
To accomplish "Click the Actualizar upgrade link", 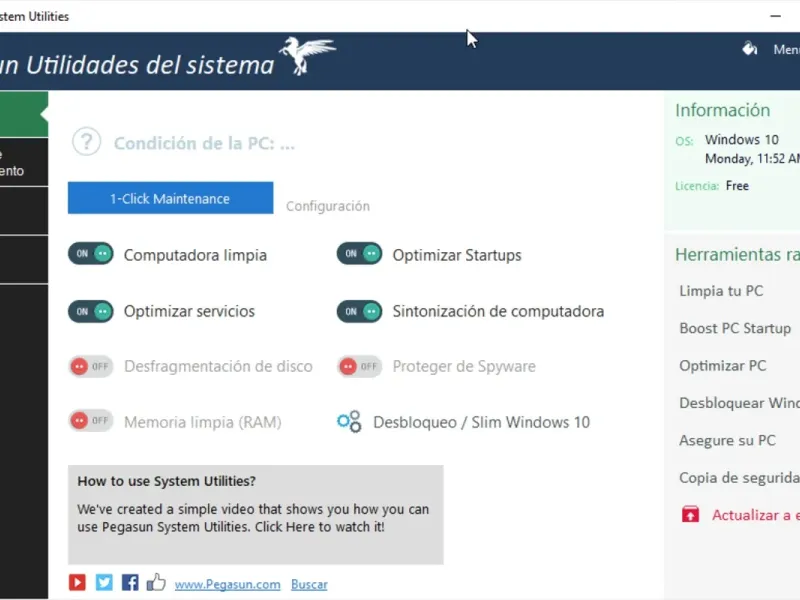I will (x=756, y=515).
